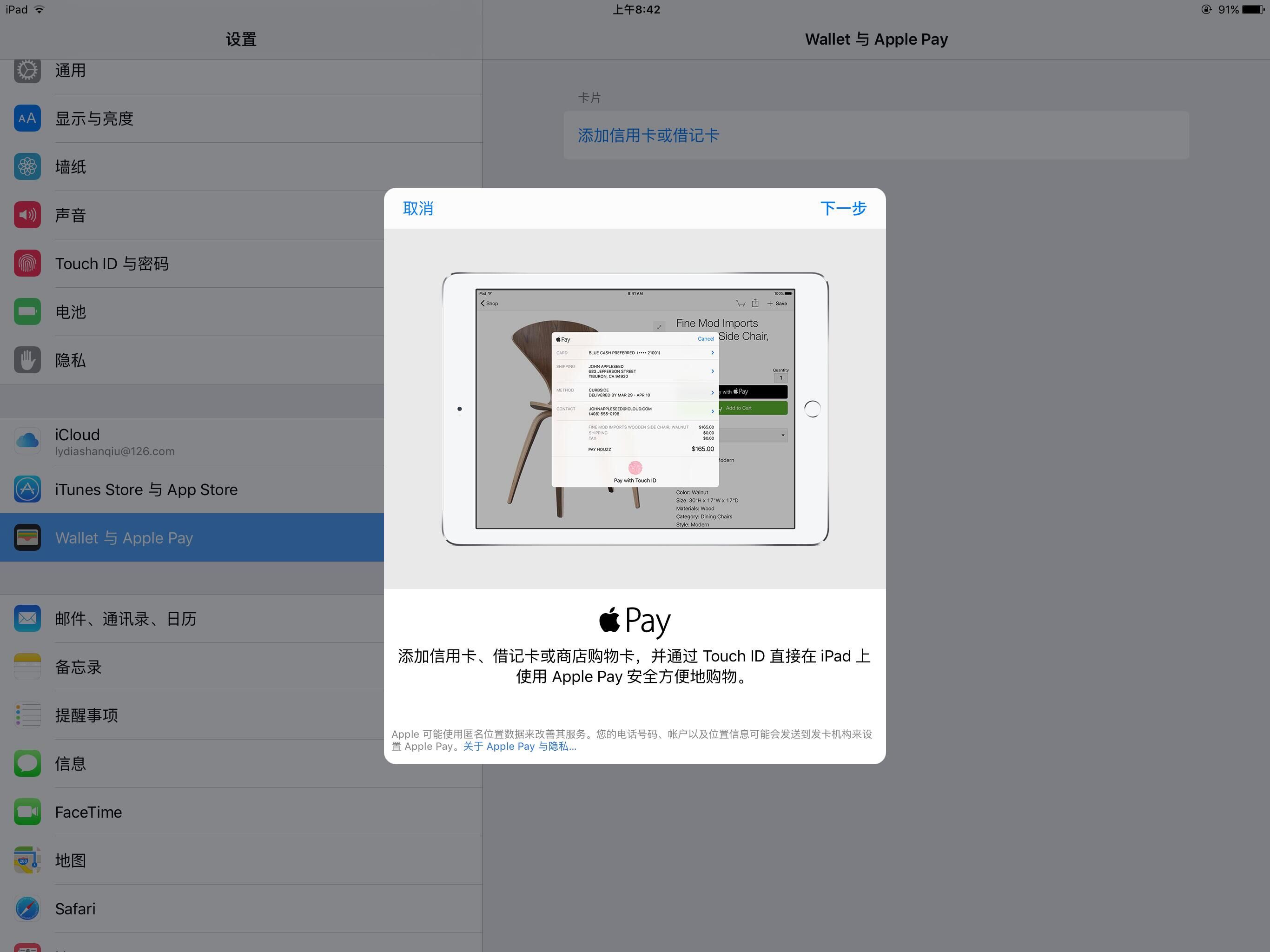Tap the Display & Brightness AA icon
The height and width of the screenshot is (952, 1270).
pos(27,118)
